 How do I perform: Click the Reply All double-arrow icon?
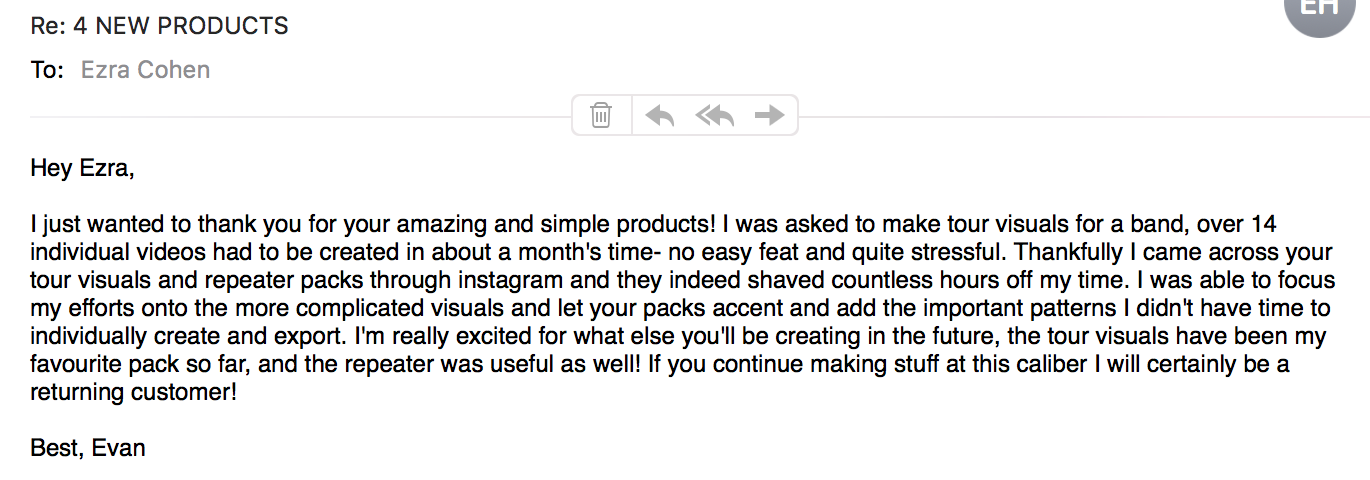715,116
